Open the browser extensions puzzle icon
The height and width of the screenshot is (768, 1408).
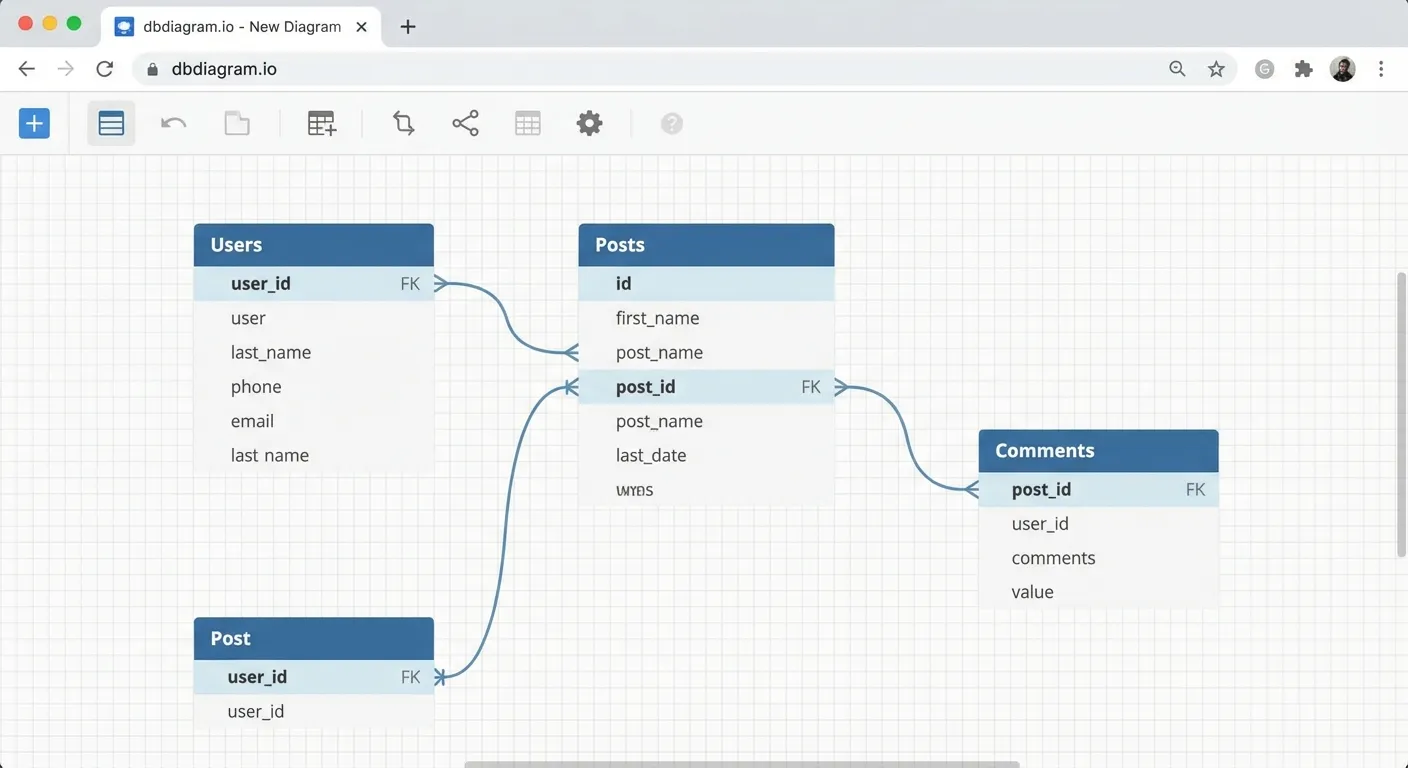tap(1303, 69)
